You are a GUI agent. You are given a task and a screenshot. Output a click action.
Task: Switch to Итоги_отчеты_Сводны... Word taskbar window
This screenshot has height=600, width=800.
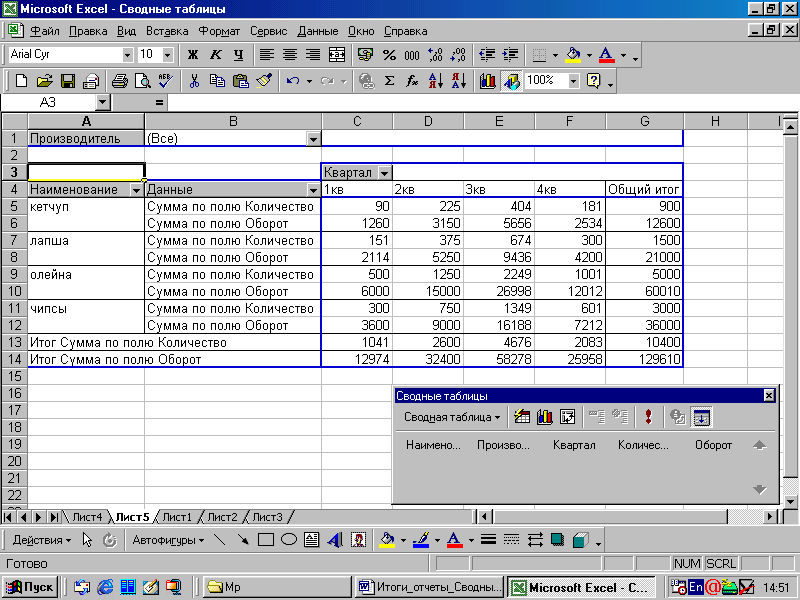click(x=429, y=587)
